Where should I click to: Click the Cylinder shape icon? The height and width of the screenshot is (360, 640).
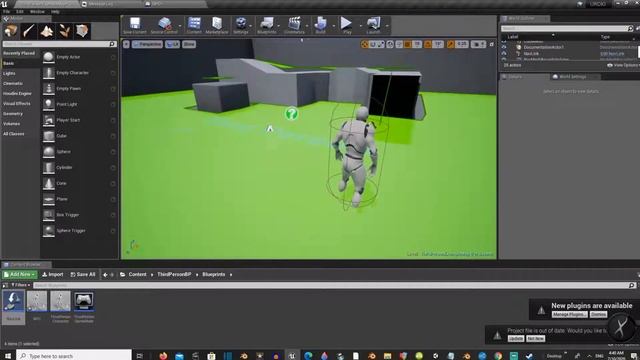49,168
